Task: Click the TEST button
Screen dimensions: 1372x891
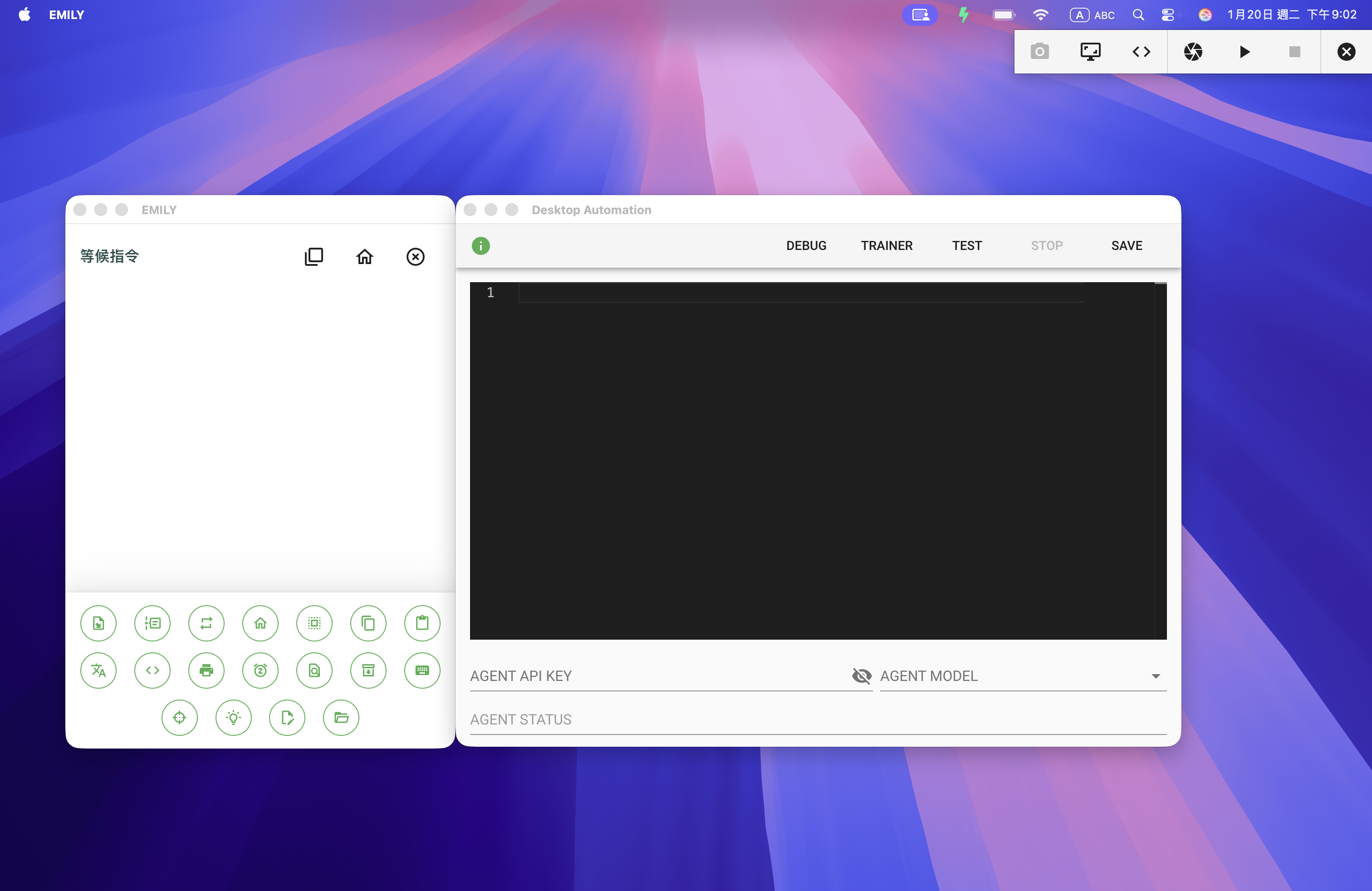Action: [966, 245]
